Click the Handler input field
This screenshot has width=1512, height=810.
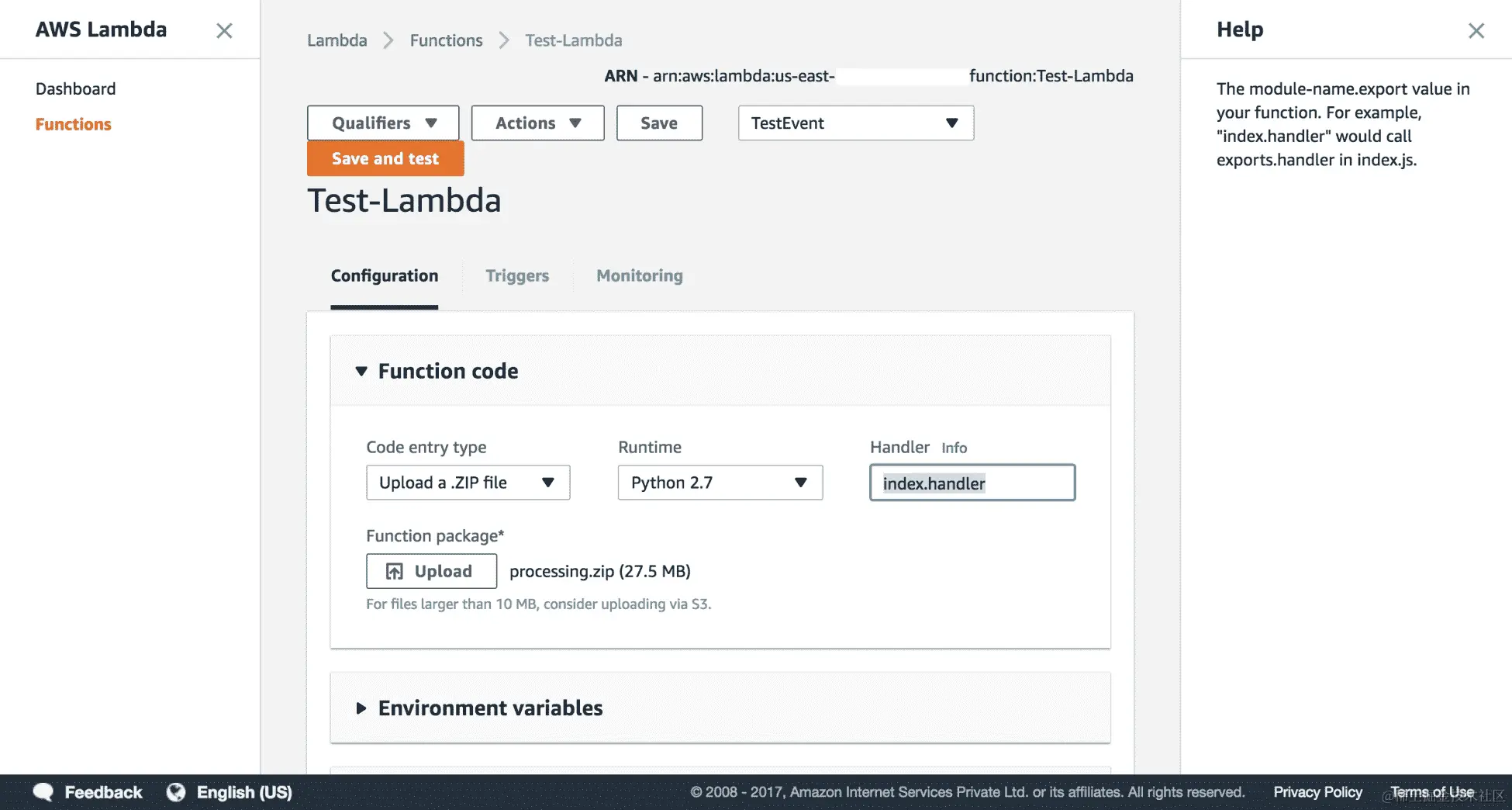point(972,483)
